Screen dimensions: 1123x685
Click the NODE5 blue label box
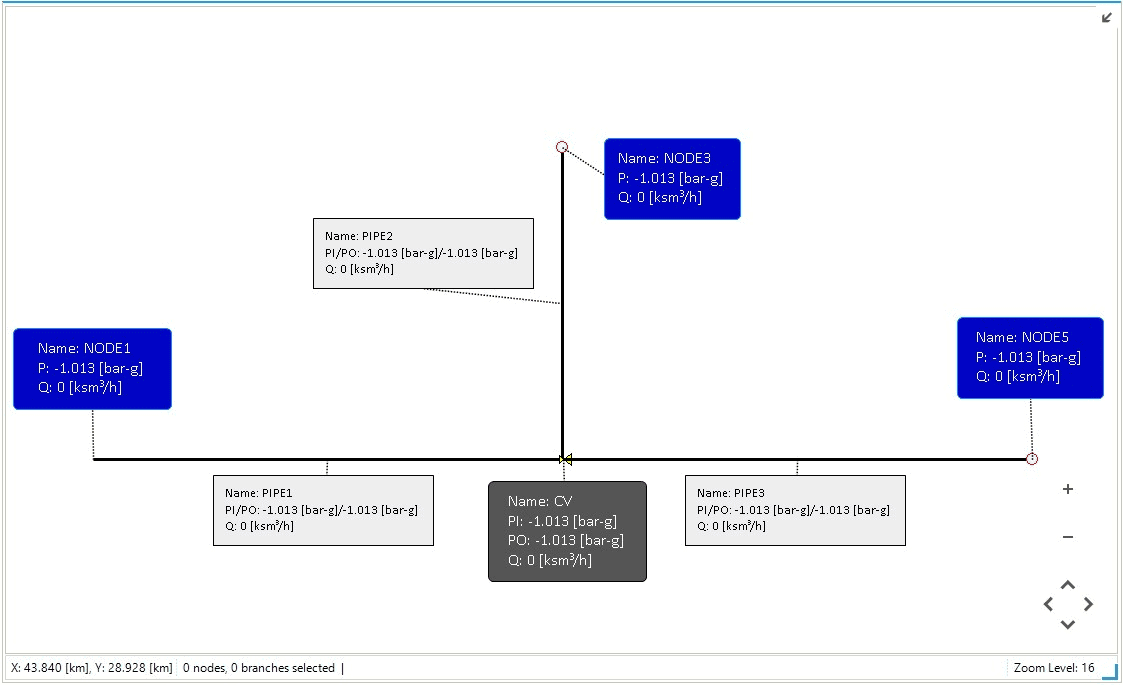(1030, 358)
